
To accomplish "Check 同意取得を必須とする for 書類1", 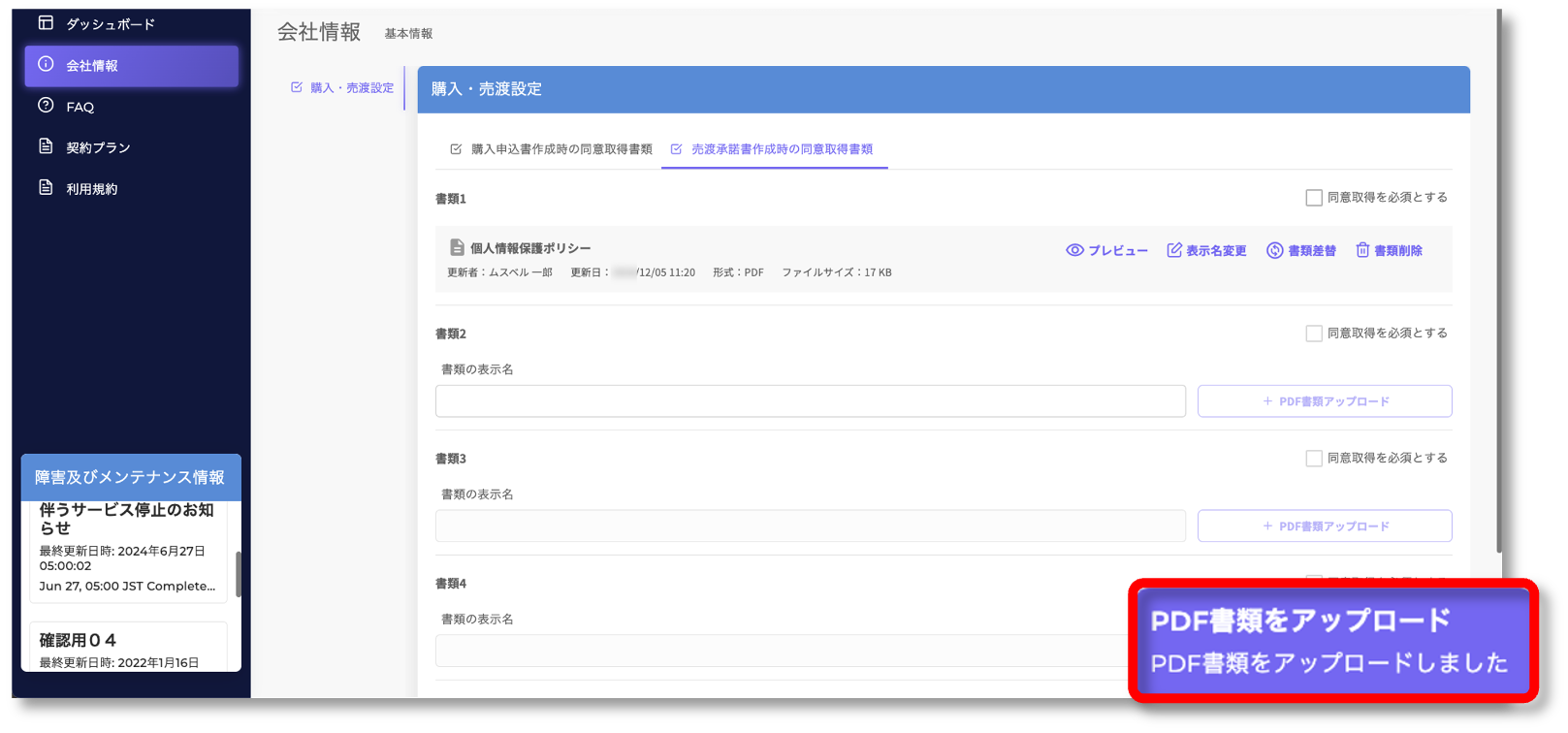I will (x=1314, y=198).
